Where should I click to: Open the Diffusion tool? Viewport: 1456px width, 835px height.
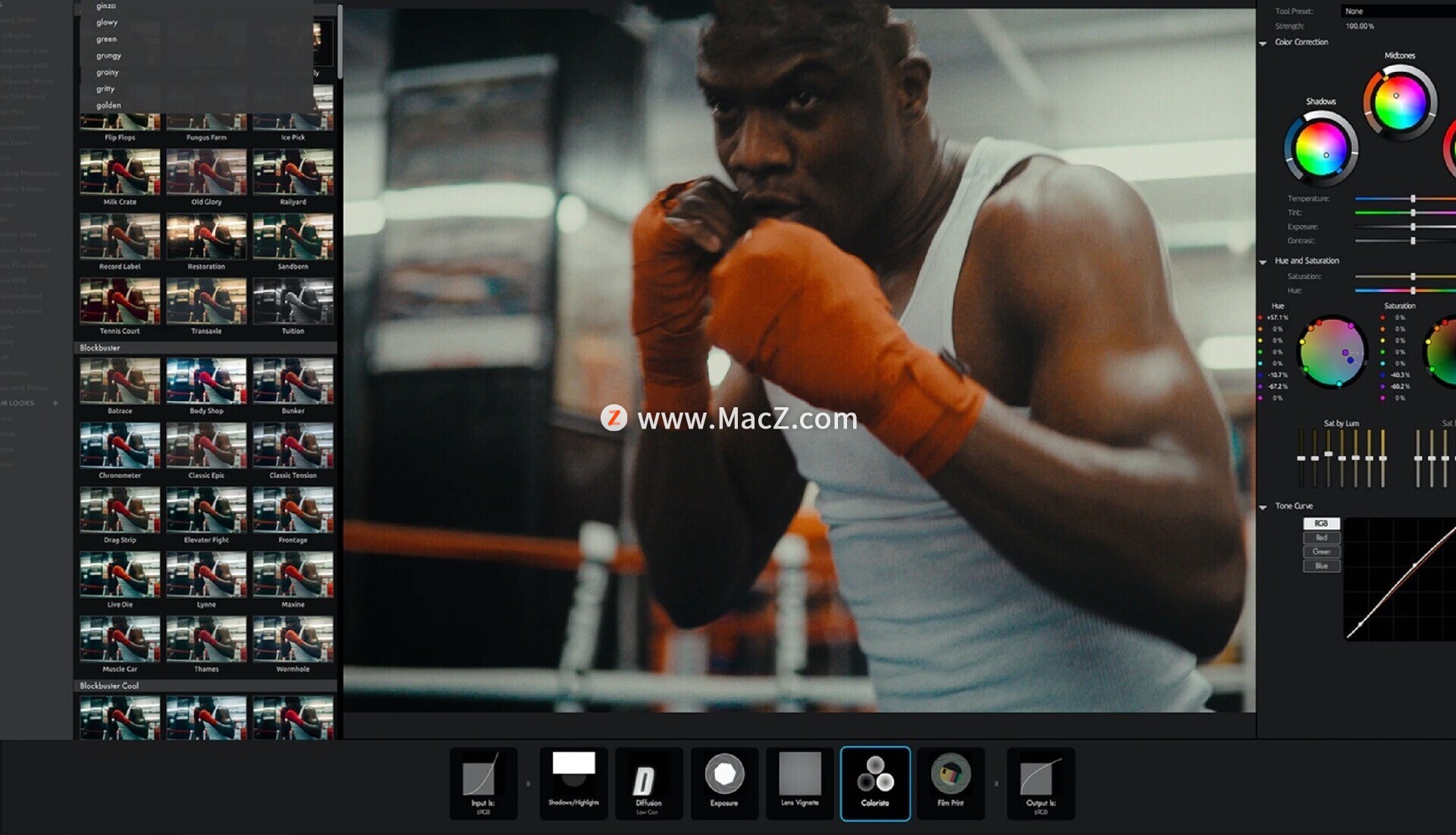pos(648,782)
